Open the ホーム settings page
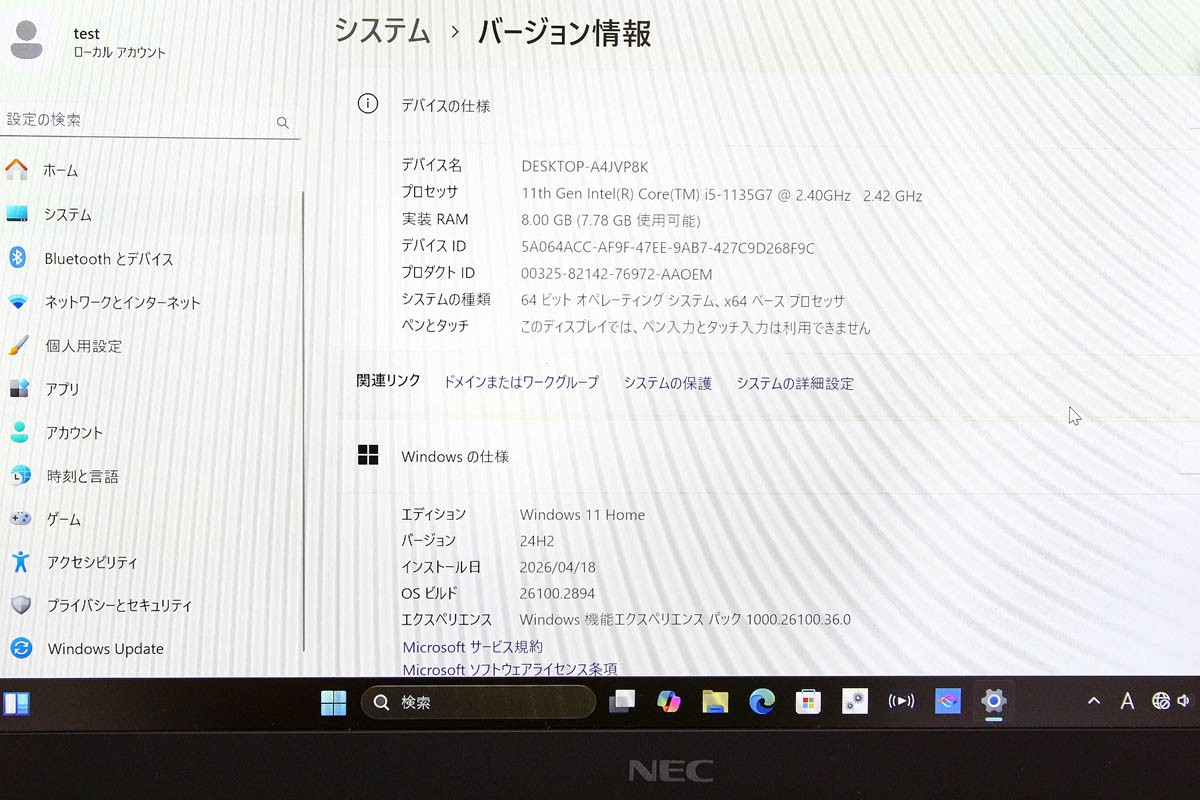Image resolution: width=1200 pixels, height=800 pixels. [150, 171]
